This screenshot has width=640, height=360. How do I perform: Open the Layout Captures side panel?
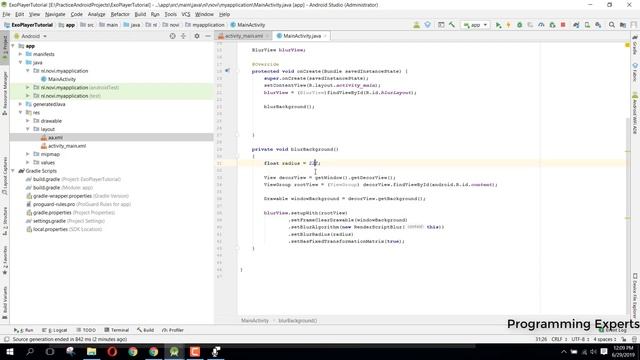(4, 176)
